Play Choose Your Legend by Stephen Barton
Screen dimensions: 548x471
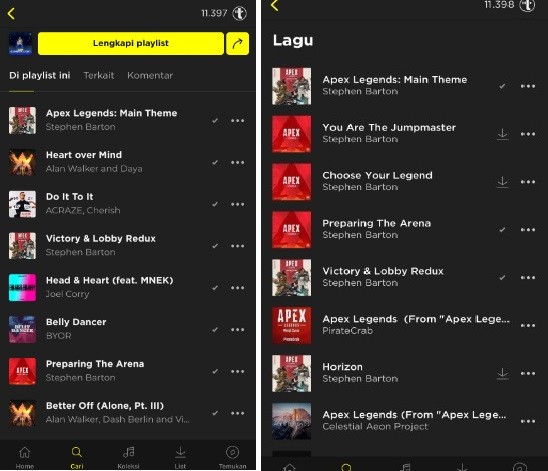click(404, 182)
